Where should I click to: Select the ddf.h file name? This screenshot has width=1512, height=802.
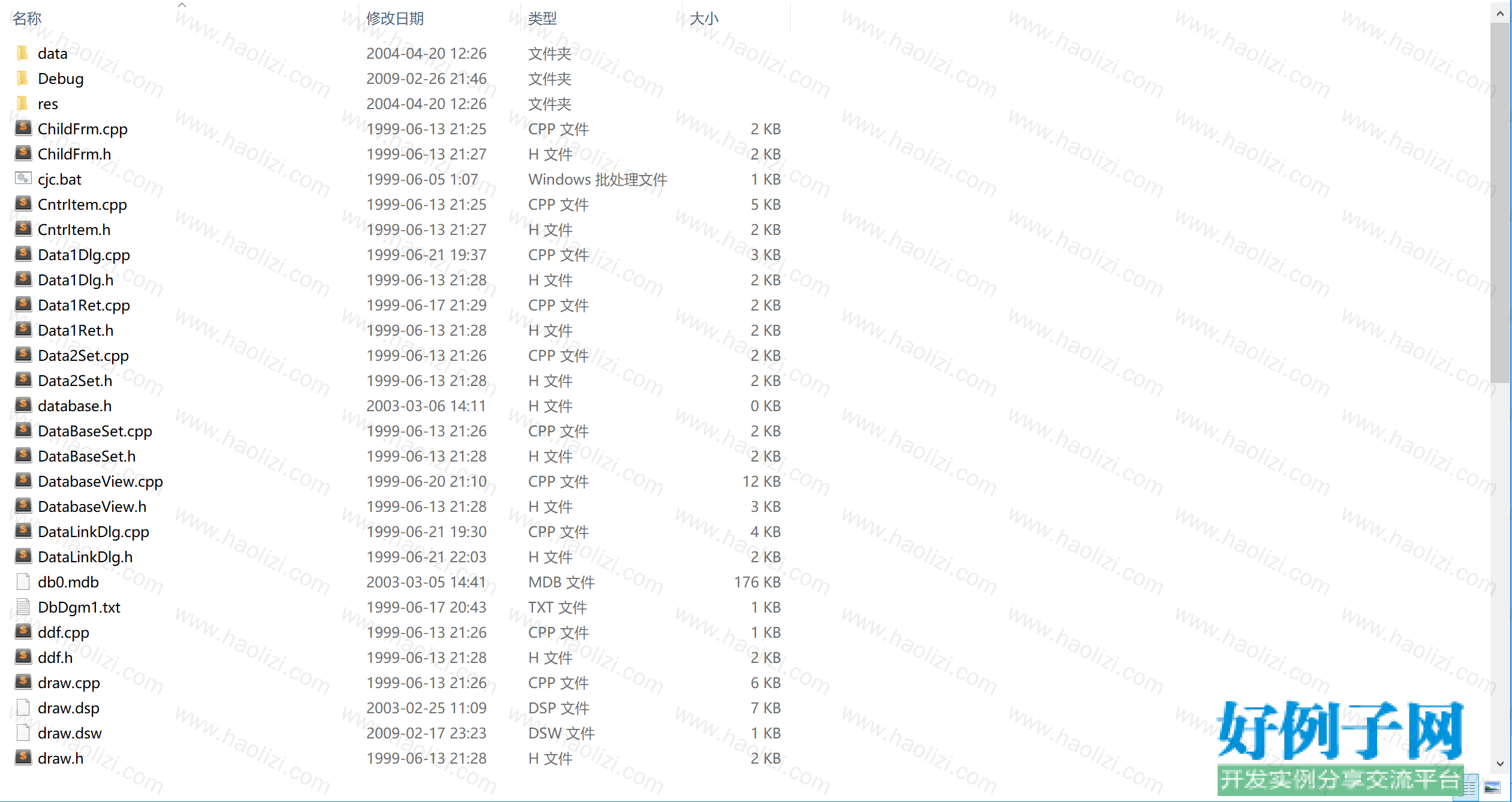pos(55,658)
